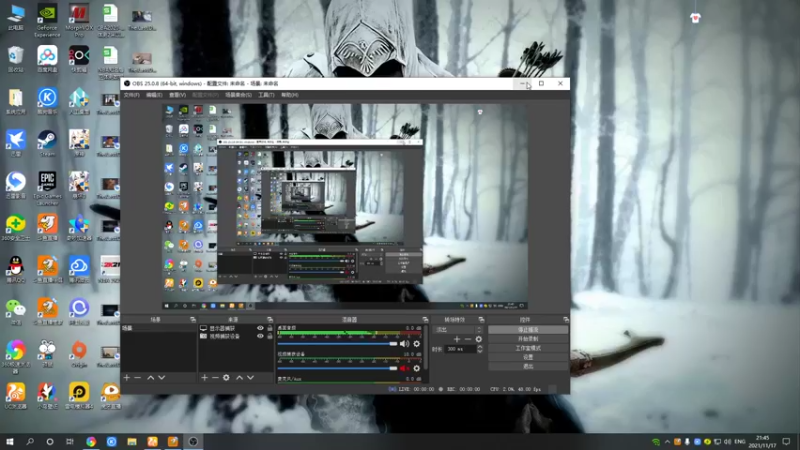Viewport: 800px width, 450px height.
Task: Click the 停止推流 stop streaming button
Action: click(528, 330)
